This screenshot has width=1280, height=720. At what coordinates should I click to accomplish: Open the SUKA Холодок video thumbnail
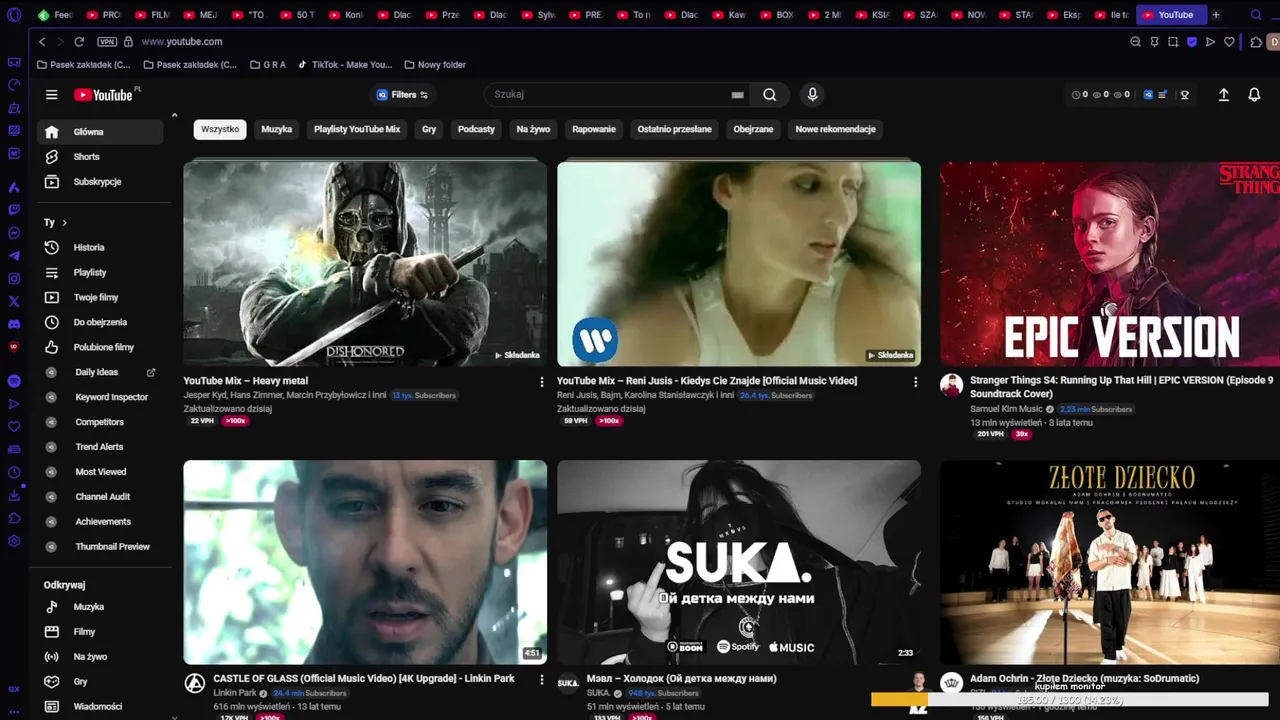739,562
